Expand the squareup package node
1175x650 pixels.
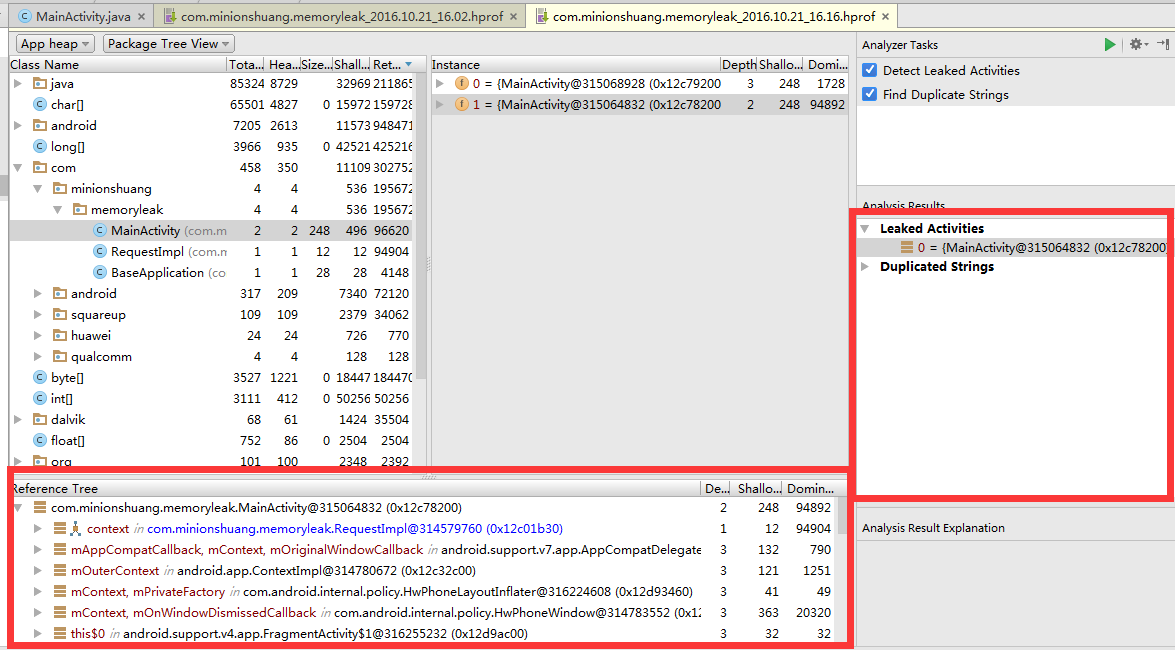(x=38, y=315)
